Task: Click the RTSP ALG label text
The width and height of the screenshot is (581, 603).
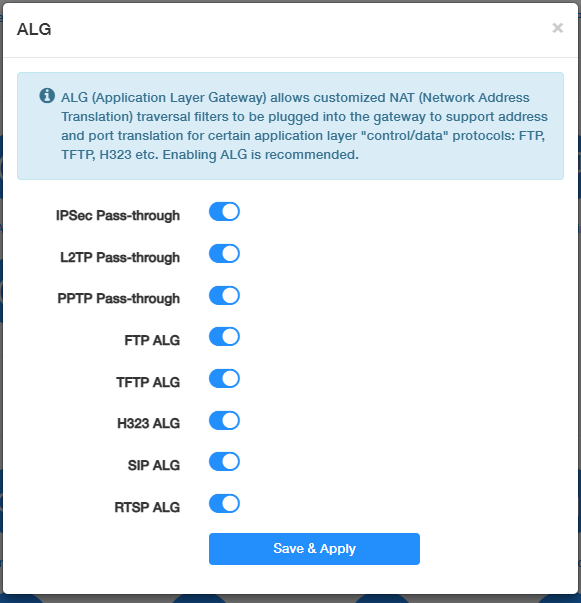Action: pos(147,508)
